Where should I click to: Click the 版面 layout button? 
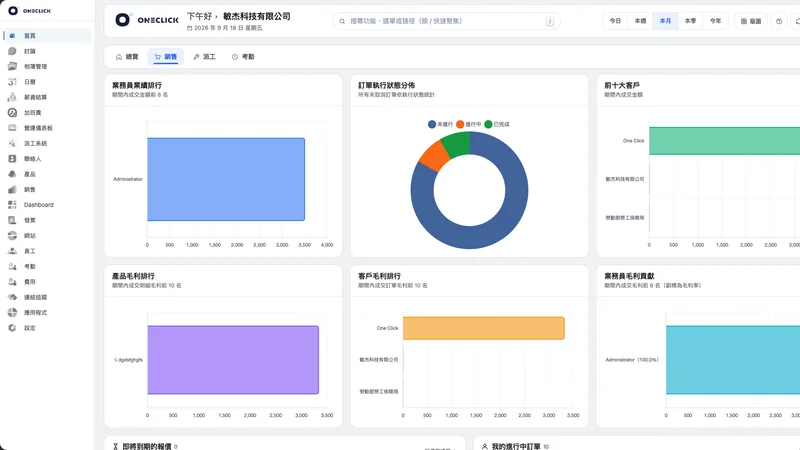(x=751, y=21)
